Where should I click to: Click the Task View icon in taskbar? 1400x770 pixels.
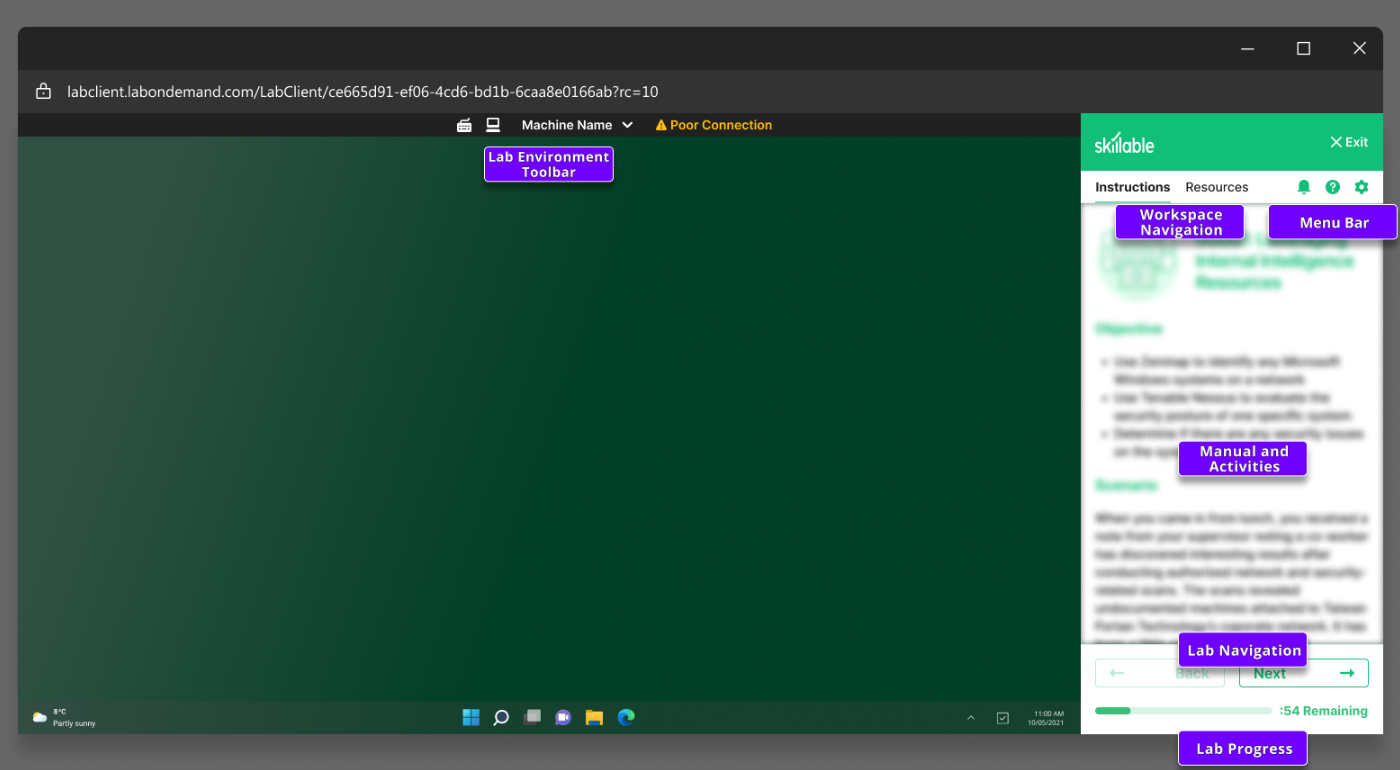[x=533, y=717]
